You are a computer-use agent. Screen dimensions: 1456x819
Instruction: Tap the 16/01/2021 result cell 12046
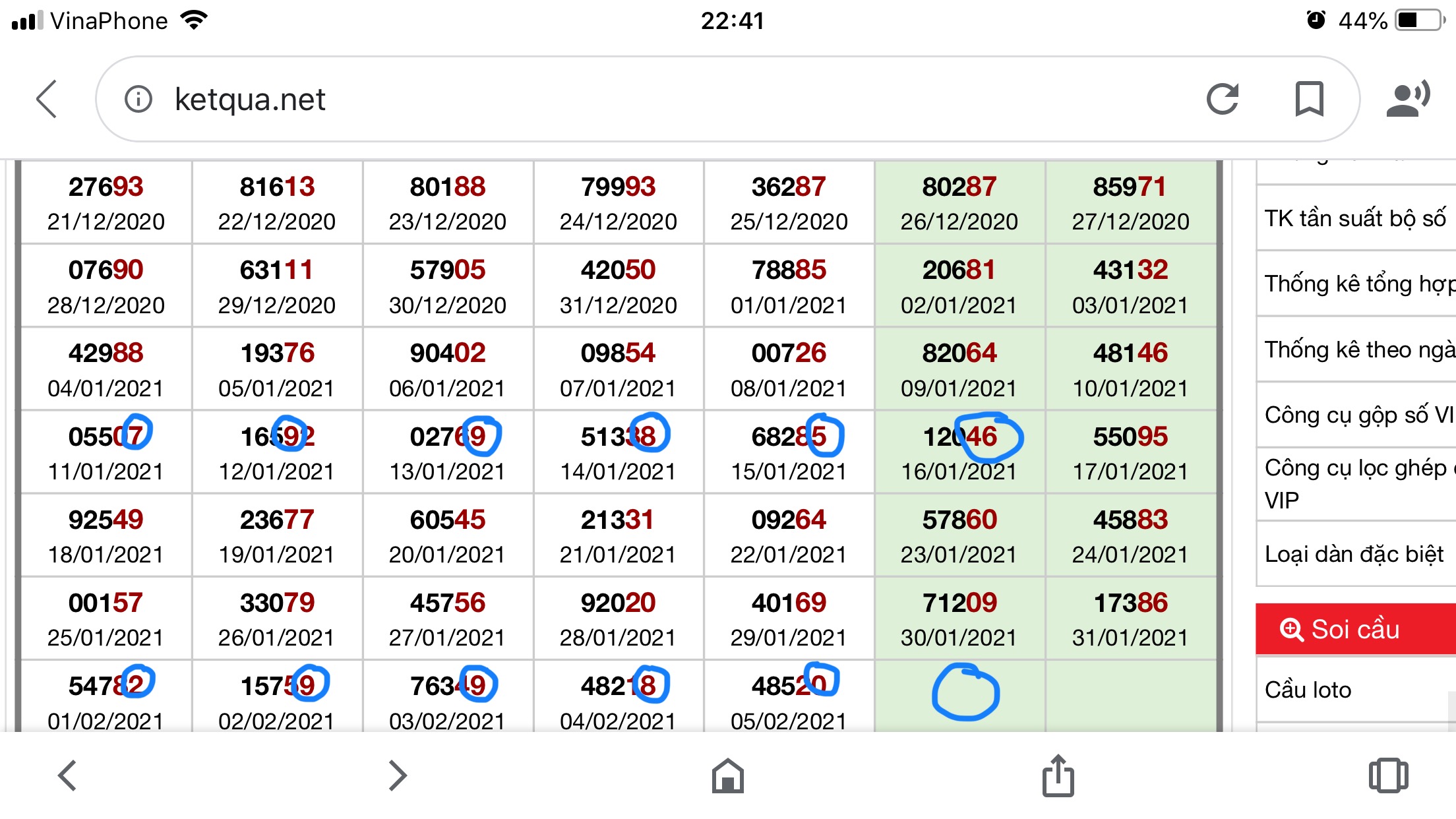(x=959, y=452)
